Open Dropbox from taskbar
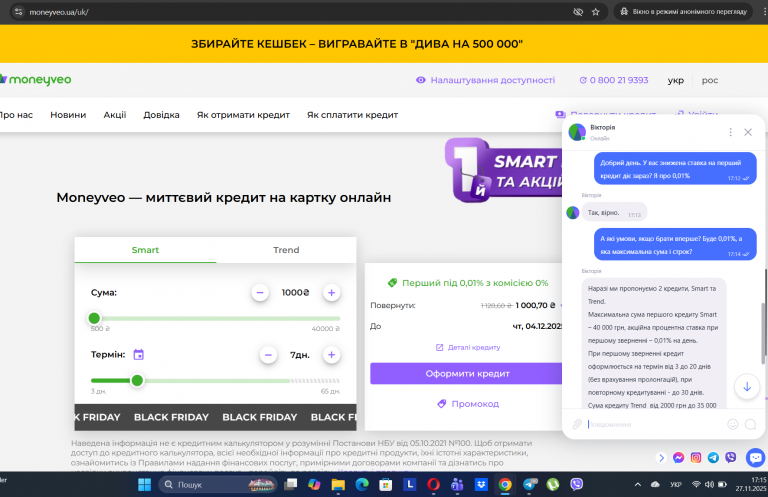 click(x=481, y=485)
